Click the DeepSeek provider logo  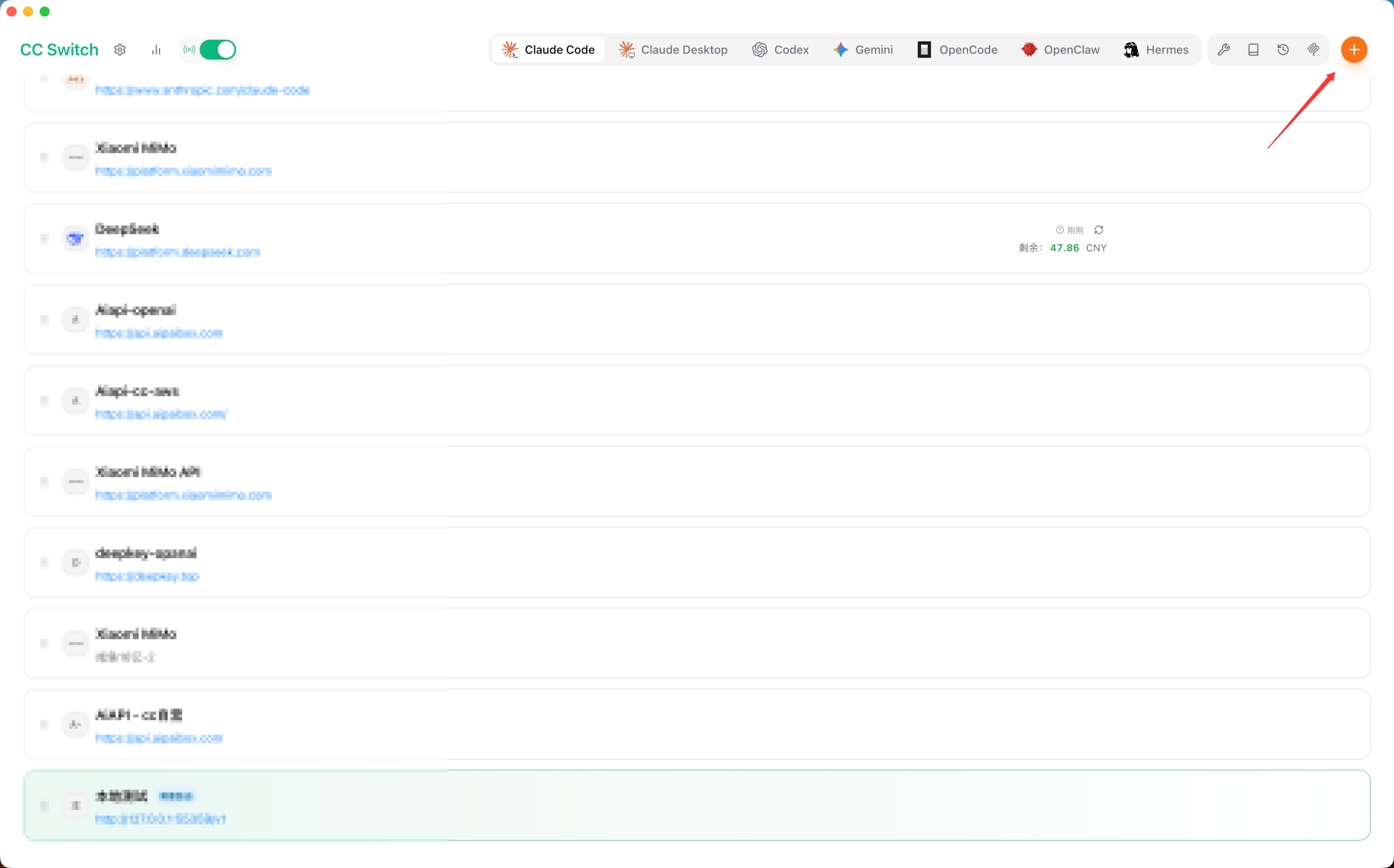click(75, 239)
